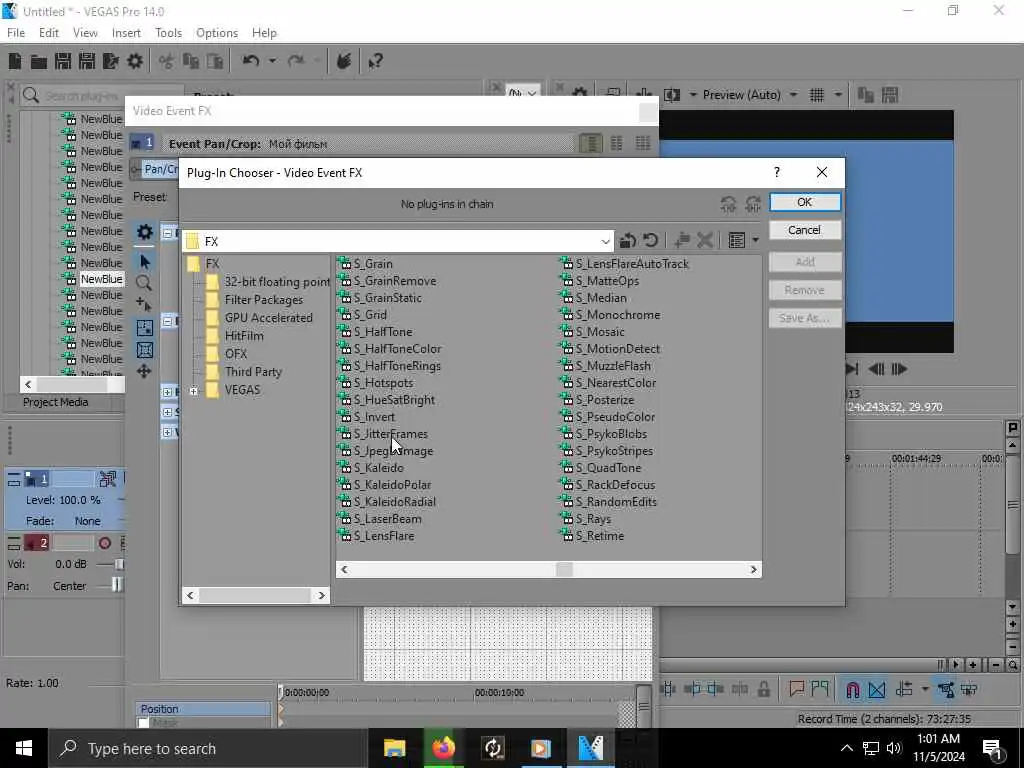This screenshot has height=768, width=1024.
Task: Adjust the track 2 volume slider
Action: 119,564
